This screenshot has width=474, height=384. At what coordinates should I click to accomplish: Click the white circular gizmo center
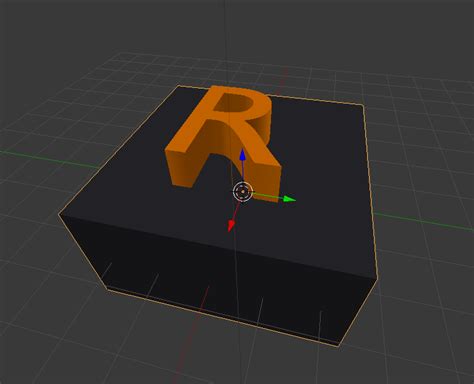[x=242, y=192]
